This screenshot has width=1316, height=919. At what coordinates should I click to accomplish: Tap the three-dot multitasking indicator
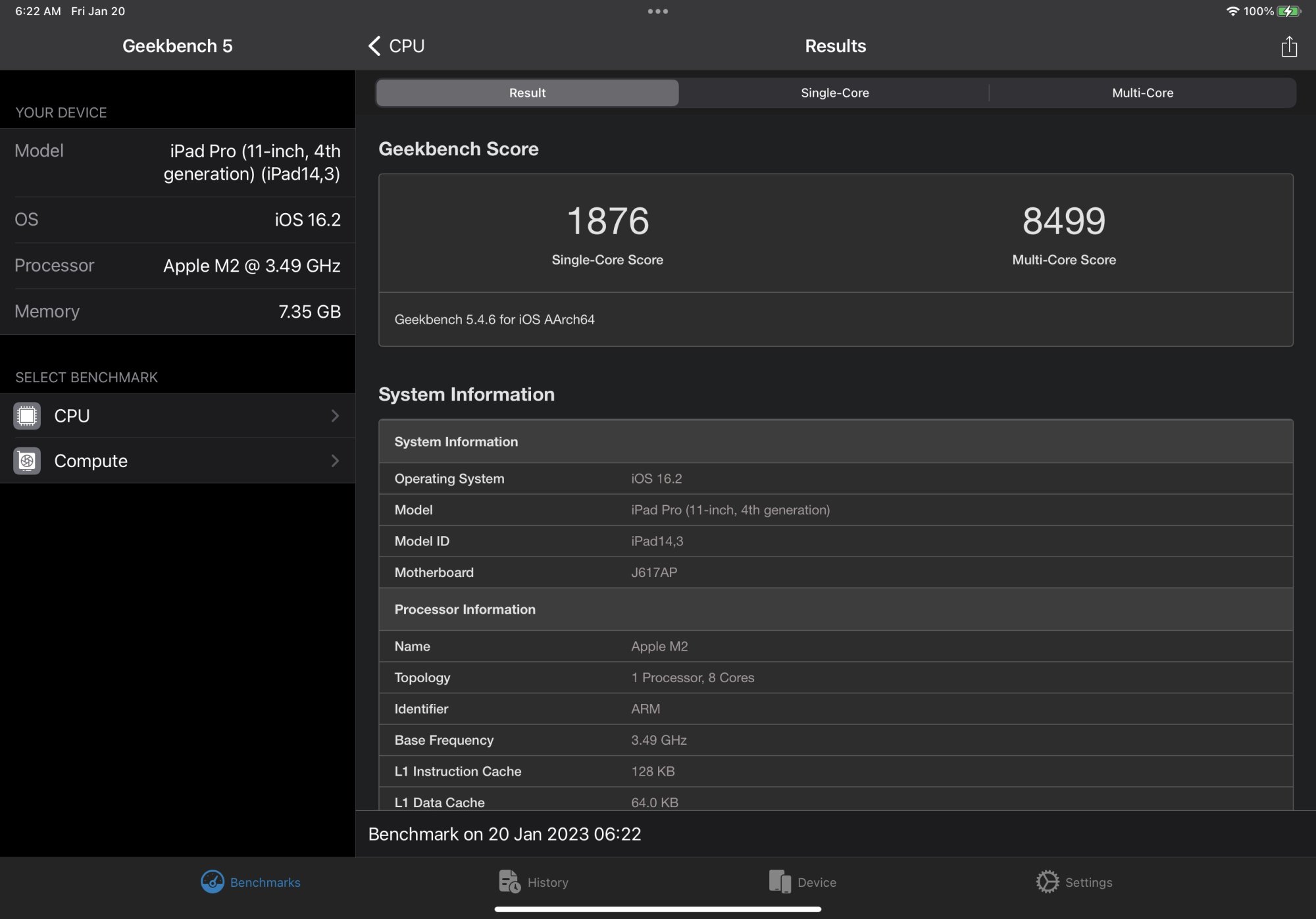(657, 11)
